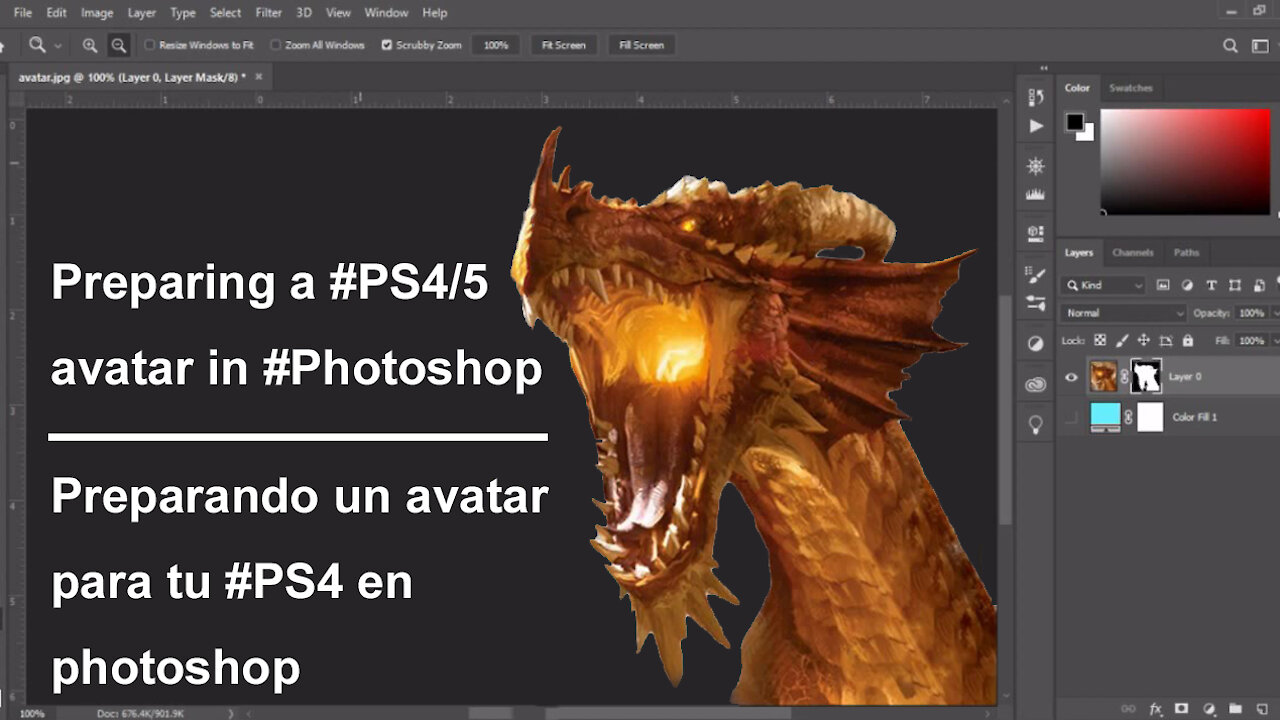
Task: Open the Image menu
Action: (97, 13)
